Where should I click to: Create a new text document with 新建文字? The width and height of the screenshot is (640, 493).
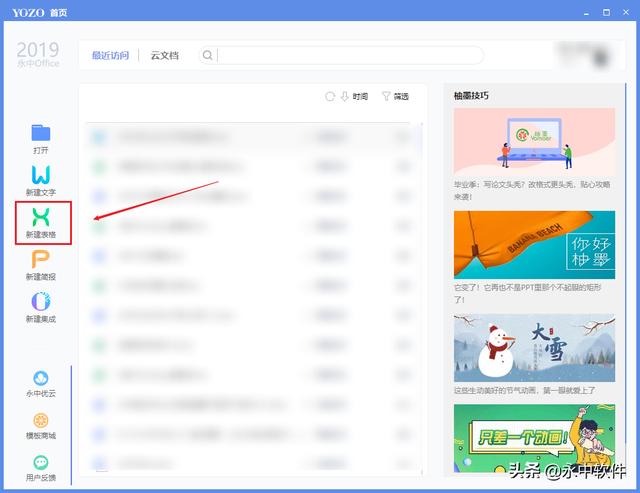tap(41, 176)
